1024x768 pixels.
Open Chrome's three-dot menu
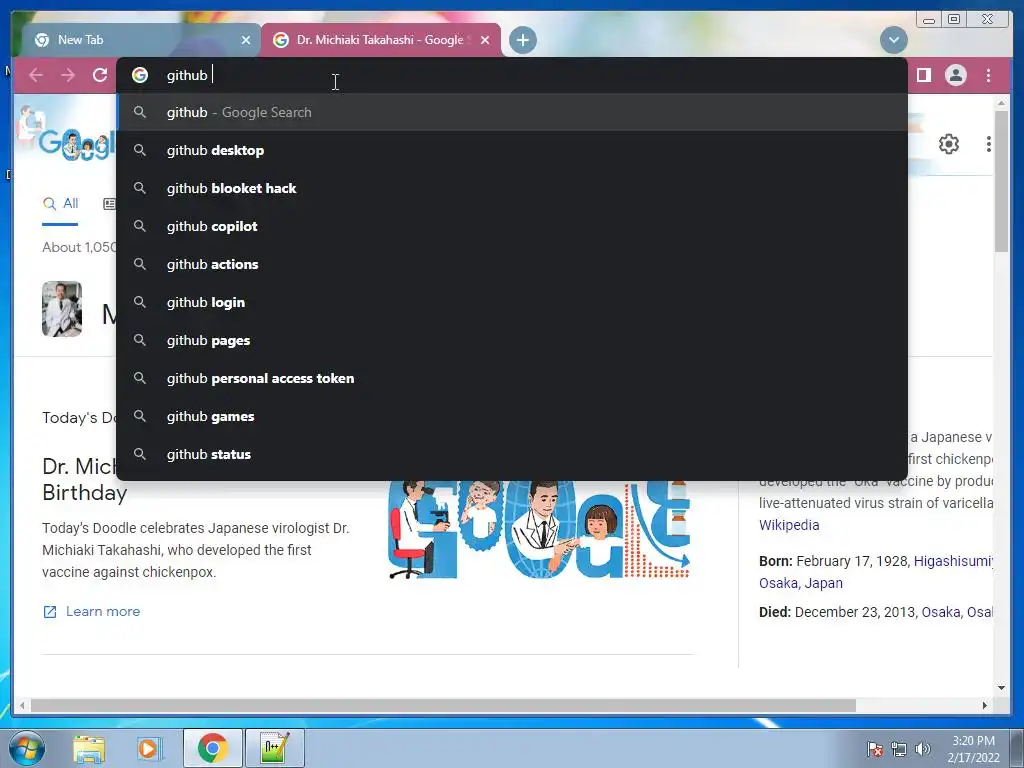pos(988,76)
